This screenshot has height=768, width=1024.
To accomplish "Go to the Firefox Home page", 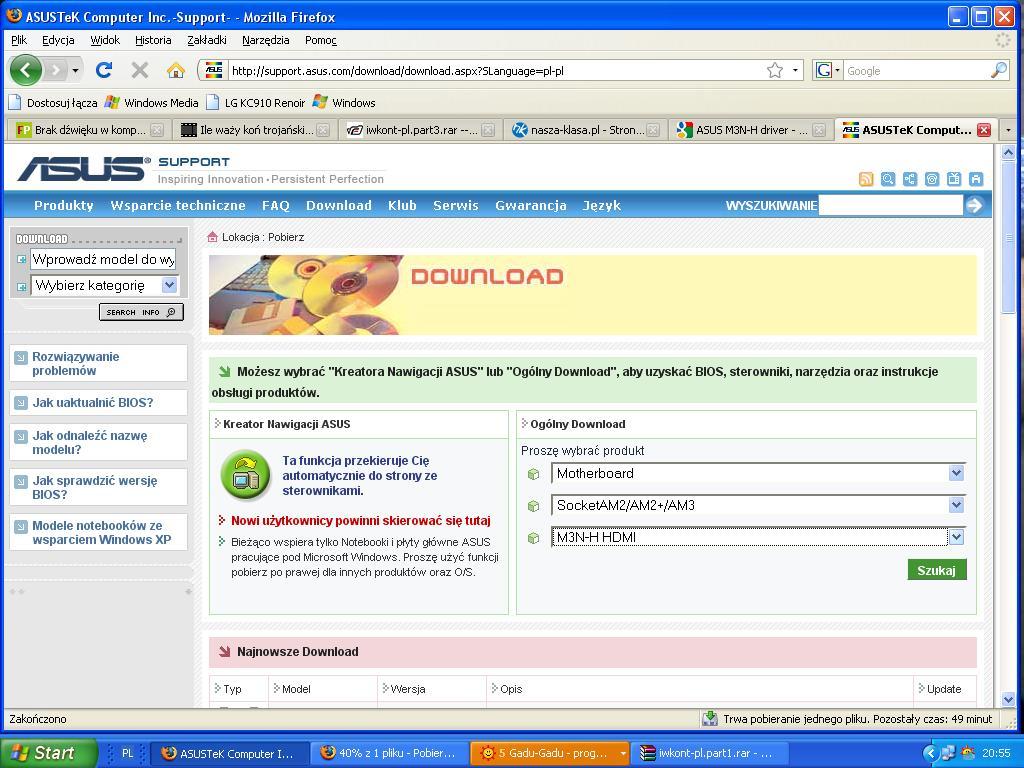I will coord(175,70).
